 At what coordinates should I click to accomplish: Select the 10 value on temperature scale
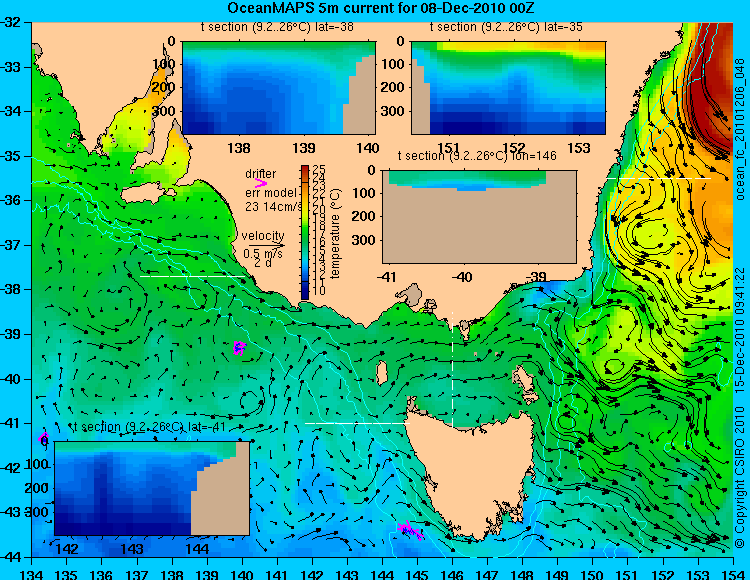[x=319, y=291]
